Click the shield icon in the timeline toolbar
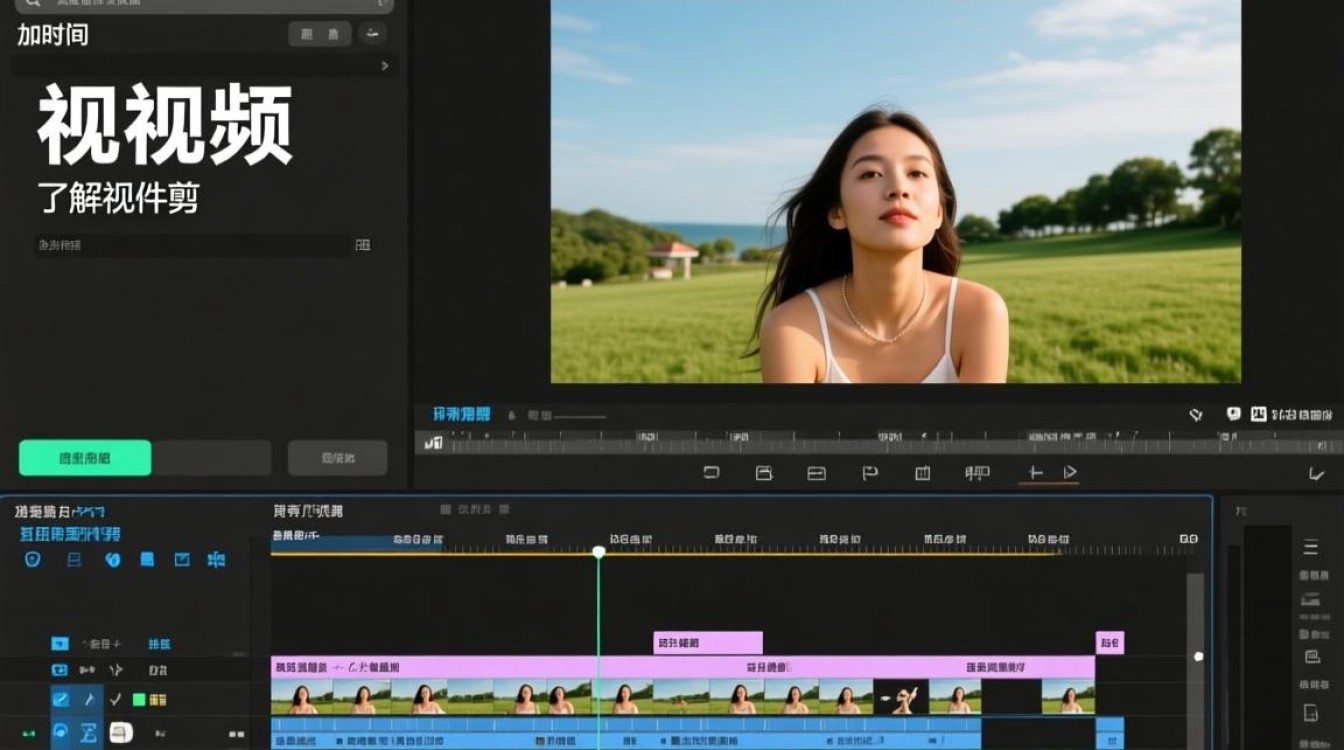 coord(33,560)
